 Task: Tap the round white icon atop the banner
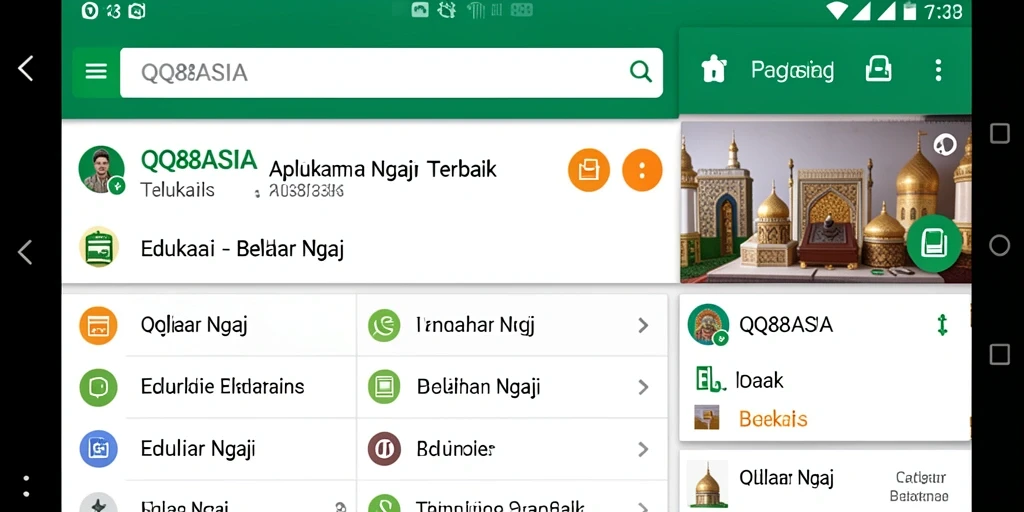point(944,144)
